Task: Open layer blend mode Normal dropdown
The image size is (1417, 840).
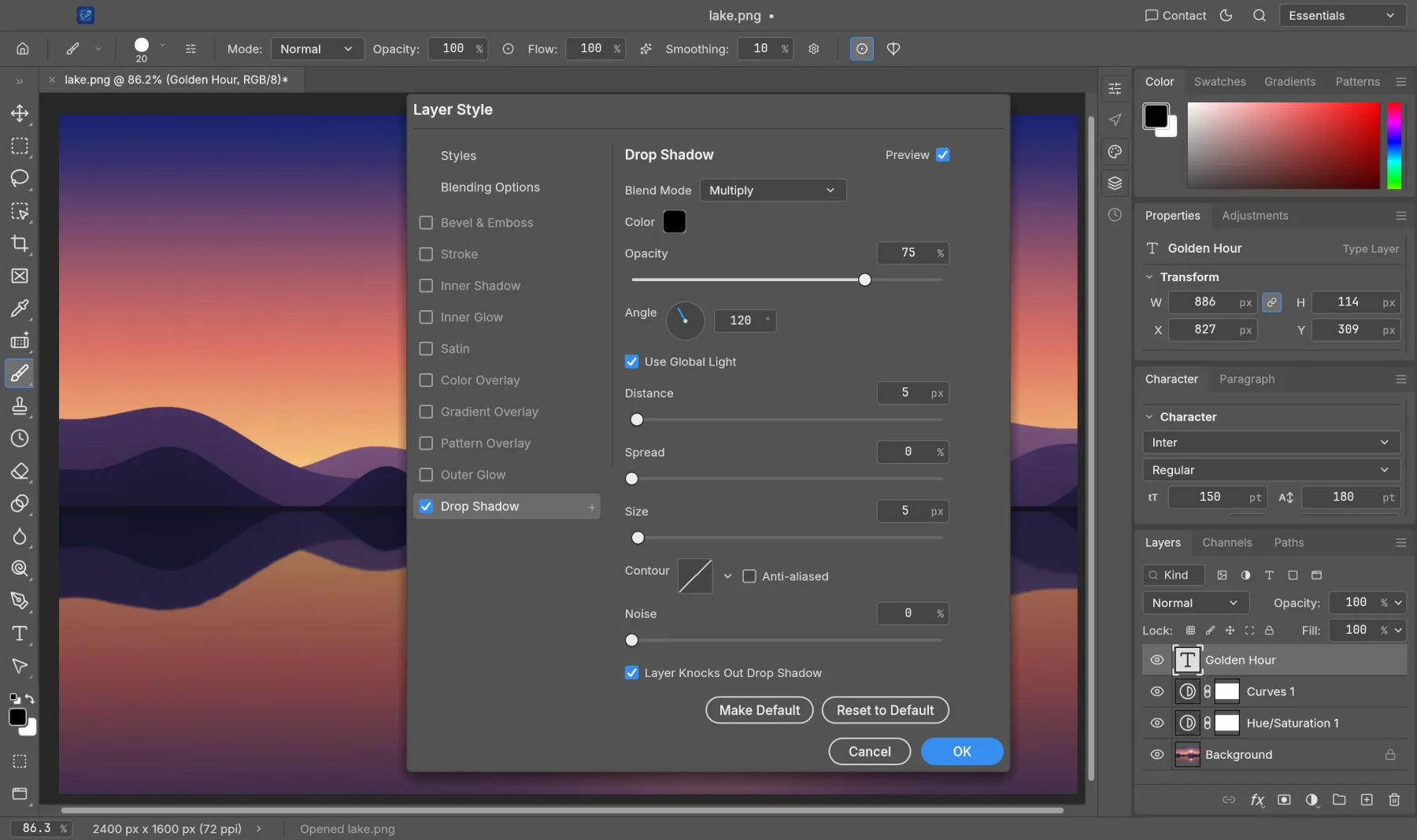Action: tap(1195, 603)
